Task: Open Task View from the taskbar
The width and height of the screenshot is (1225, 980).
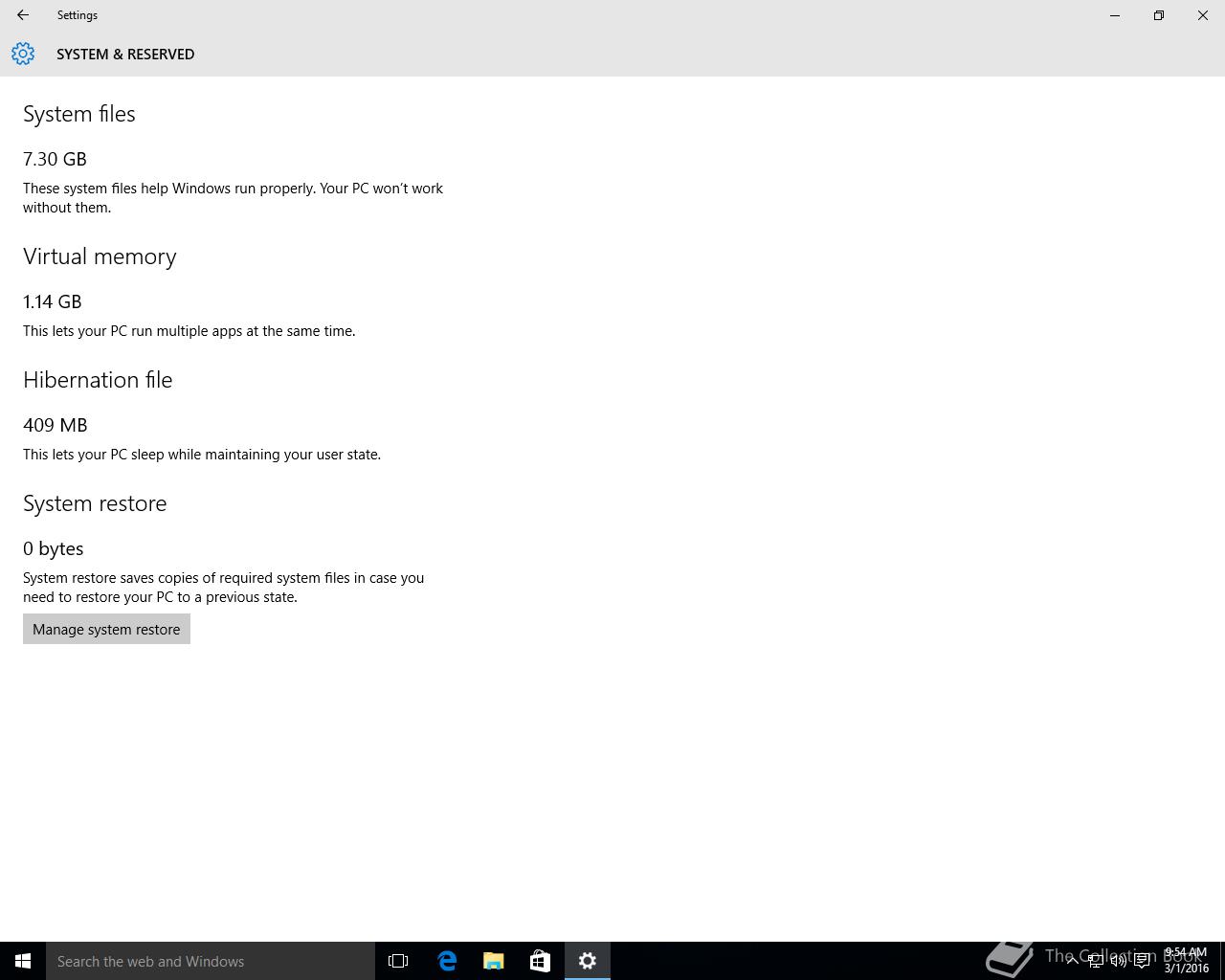Action: (x=398, y=961)
